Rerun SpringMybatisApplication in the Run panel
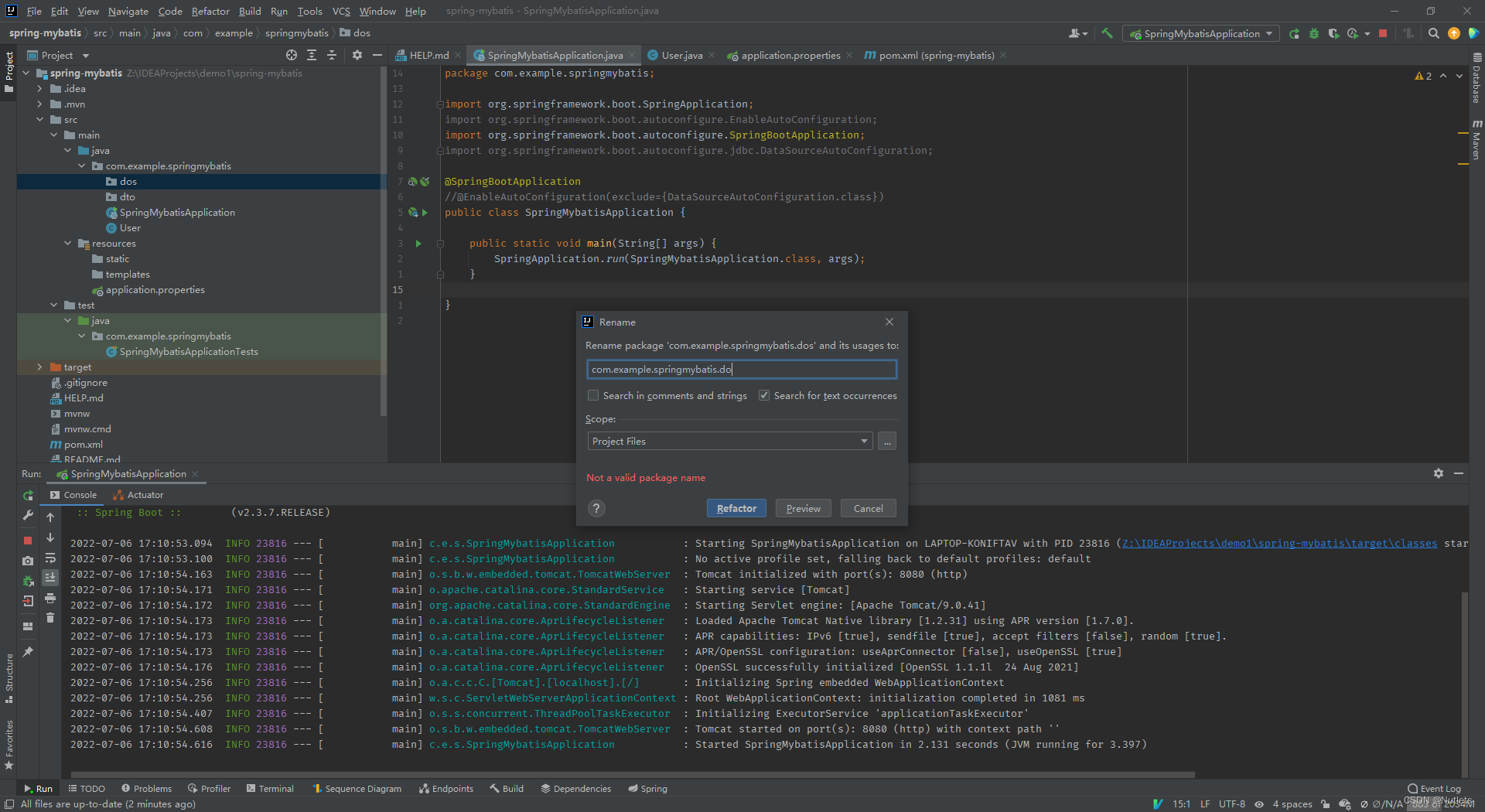Viewport: 1485px width, 812px height. 28,496
